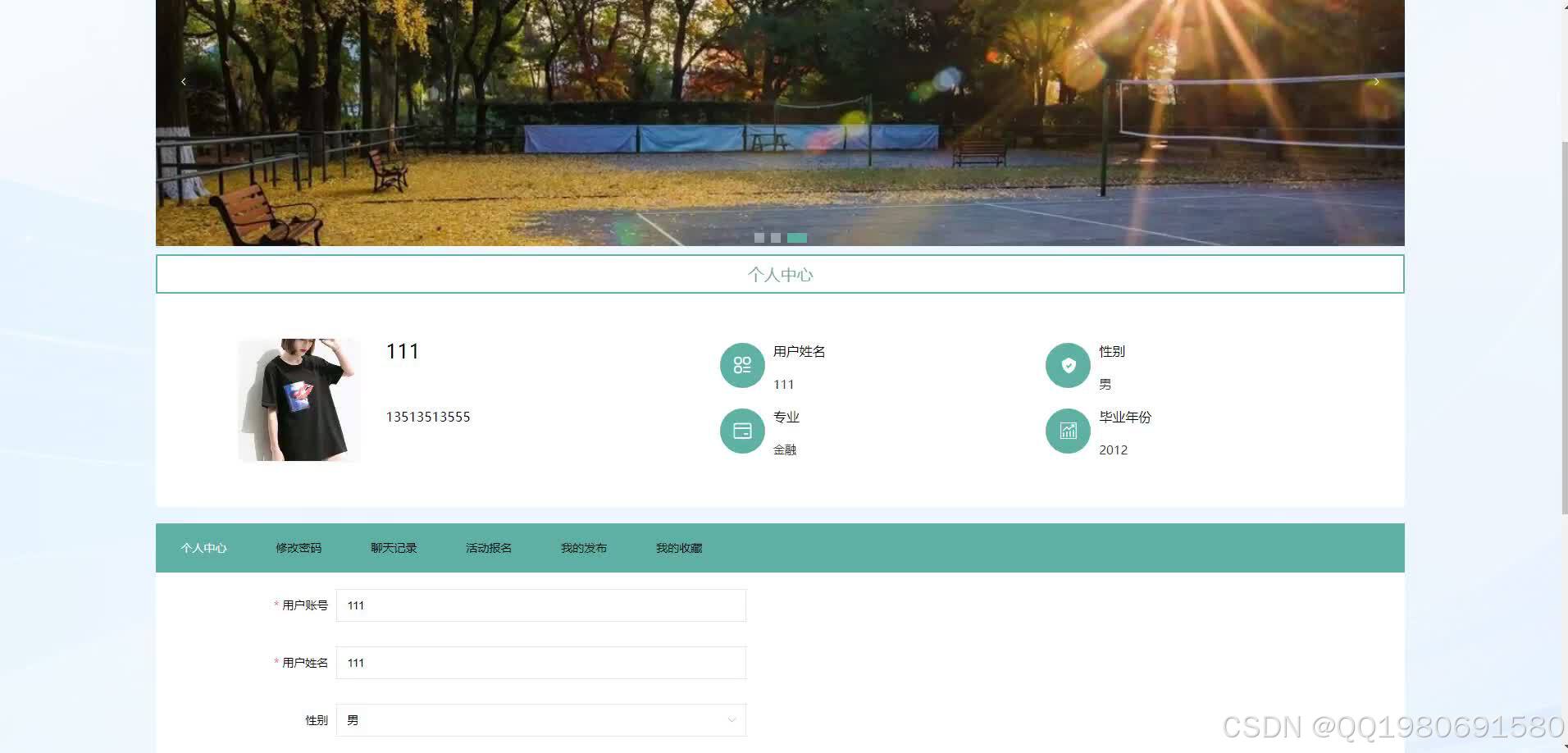Screen dimensions: 1568x753
Task: Open the 我的发布 section
Action: click(584, 547)
